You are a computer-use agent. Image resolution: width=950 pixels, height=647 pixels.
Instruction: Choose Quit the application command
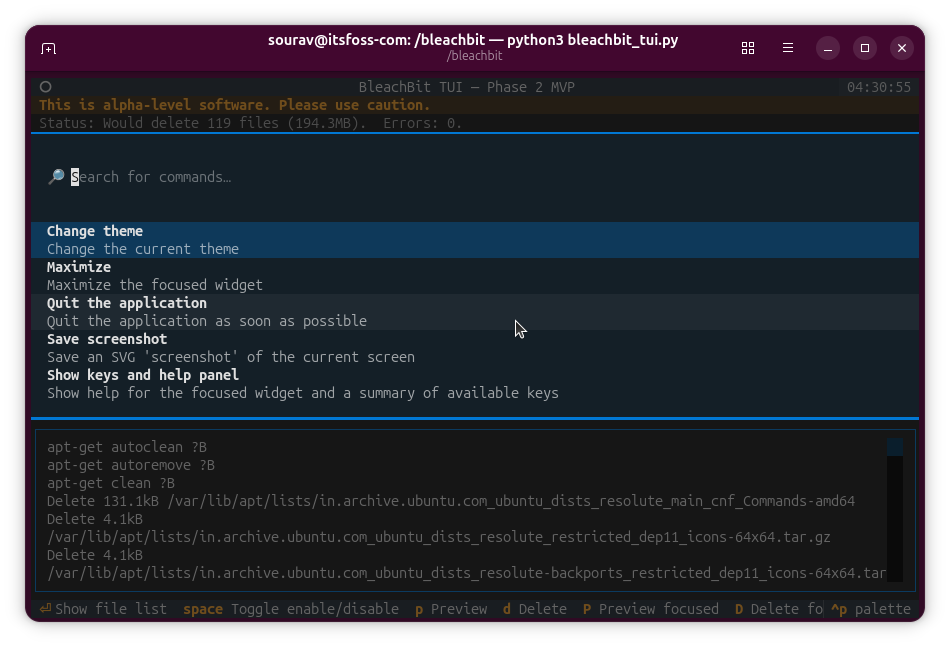pos(475,312)
